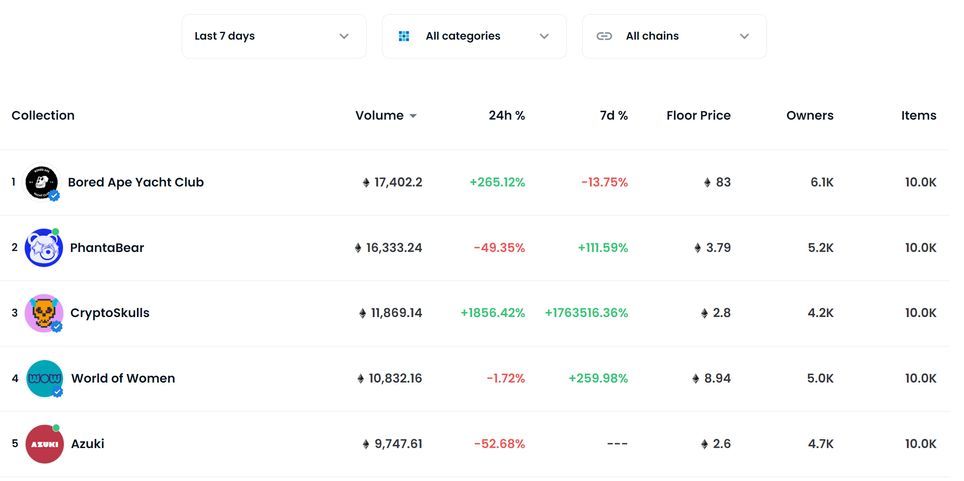Click the +259.98% 7d change value
The image size is (964, 481).
598,378
